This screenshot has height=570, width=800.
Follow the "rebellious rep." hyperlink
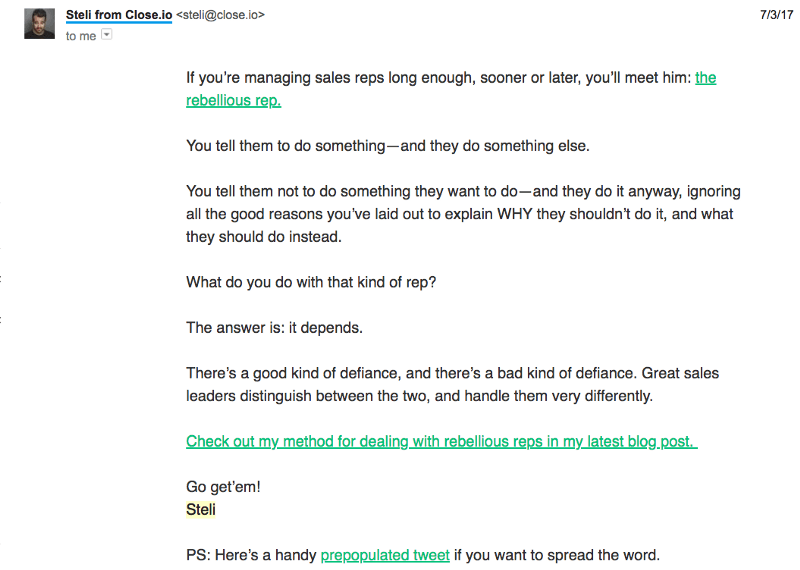pos(233,101)
